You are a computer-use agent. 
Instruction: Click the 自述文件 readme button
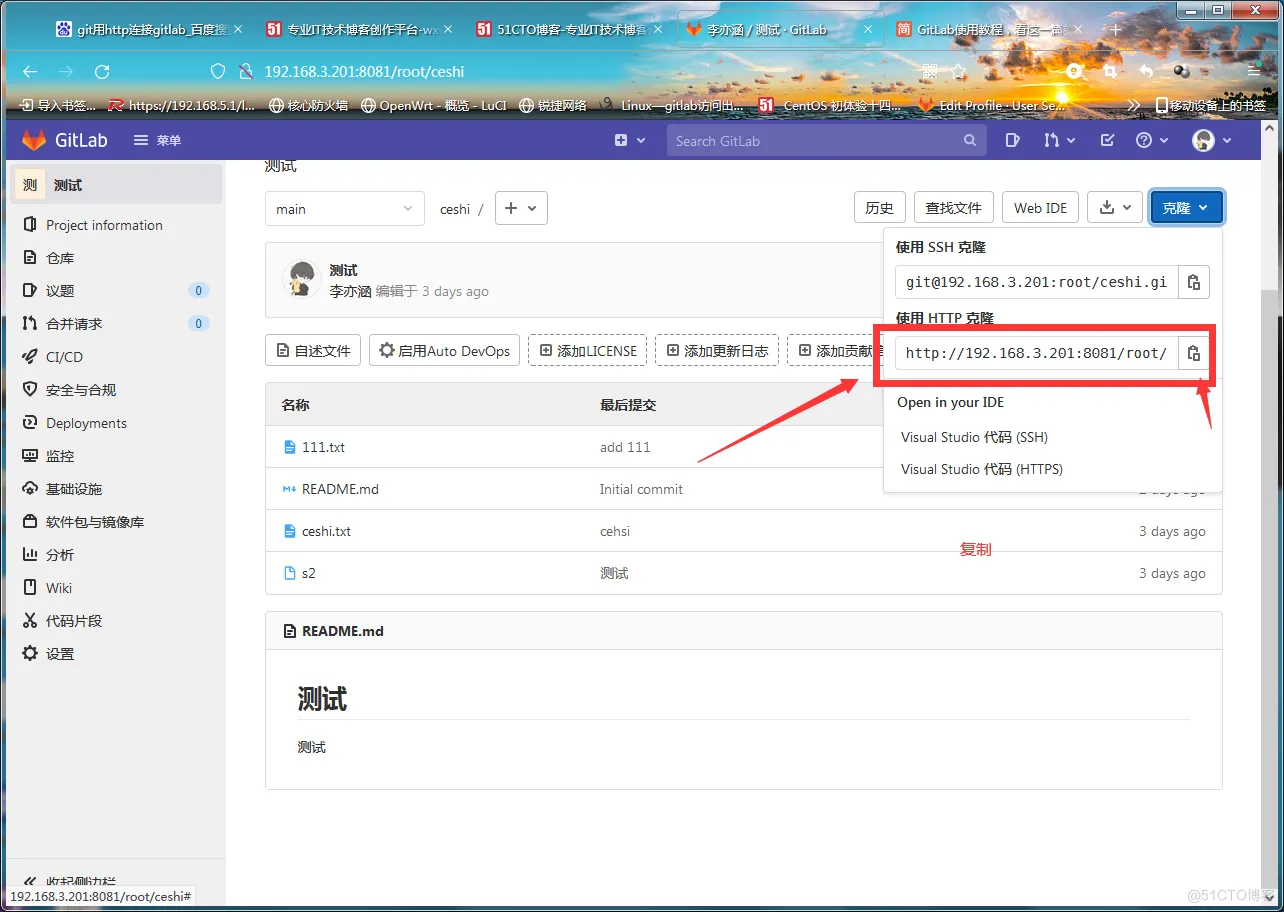pos(313,350)
